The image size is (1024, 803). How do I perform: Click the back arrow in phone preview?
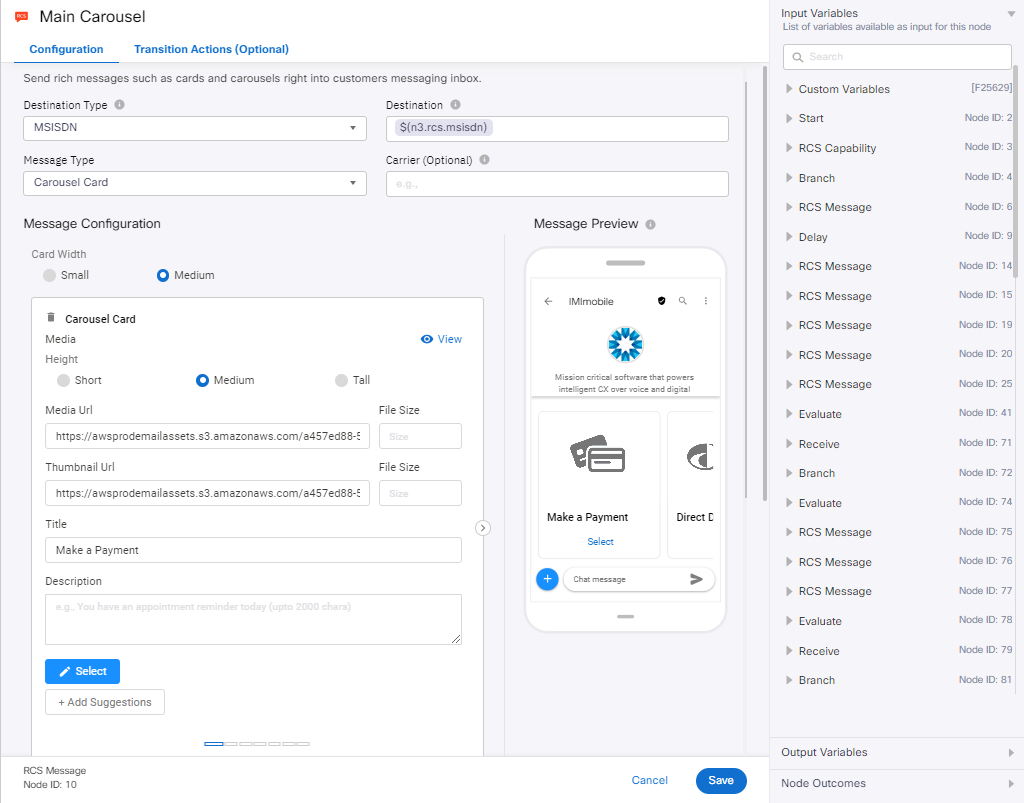(548, 301)
